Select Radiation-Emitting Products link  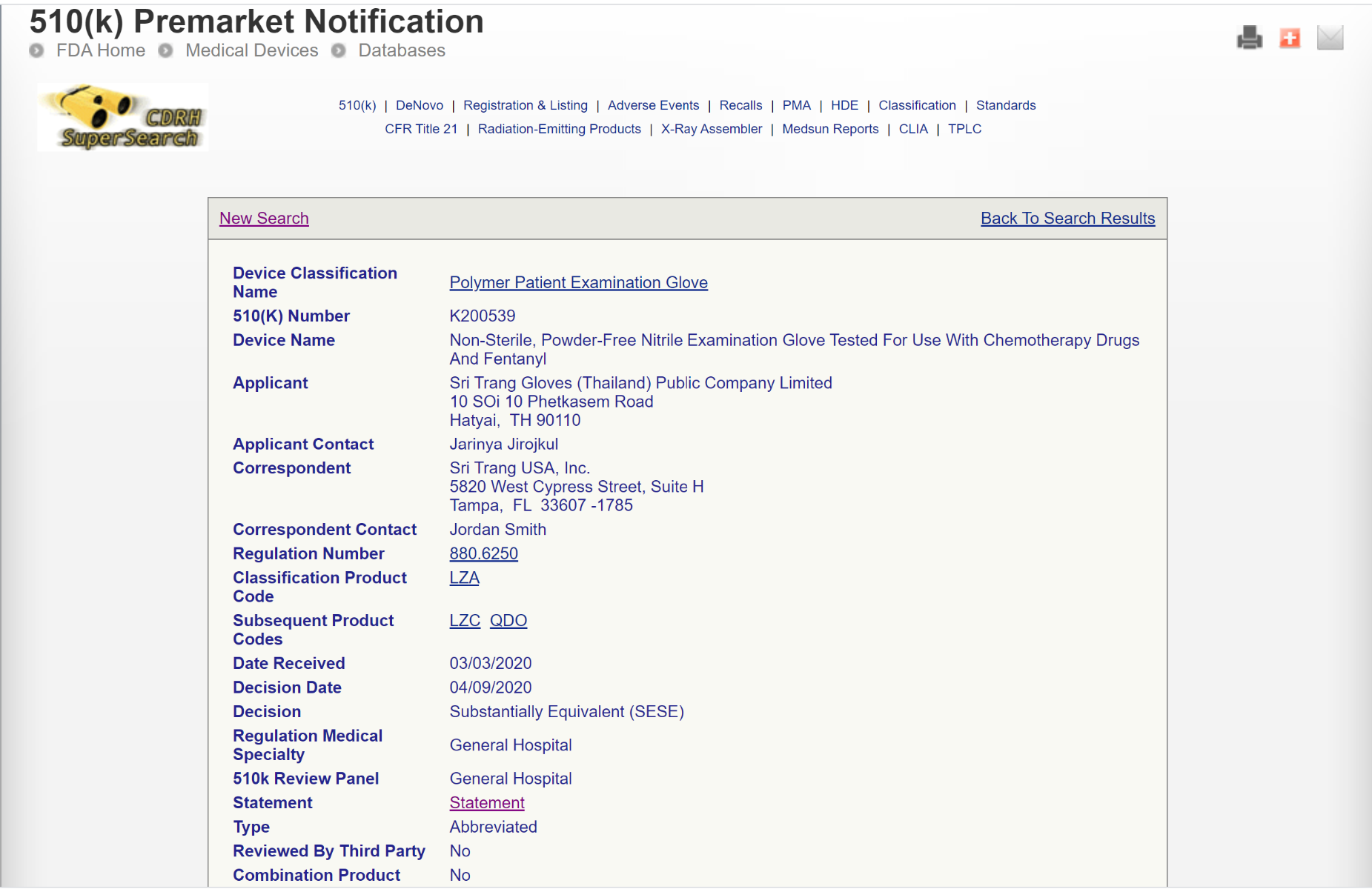coord(559,129)
